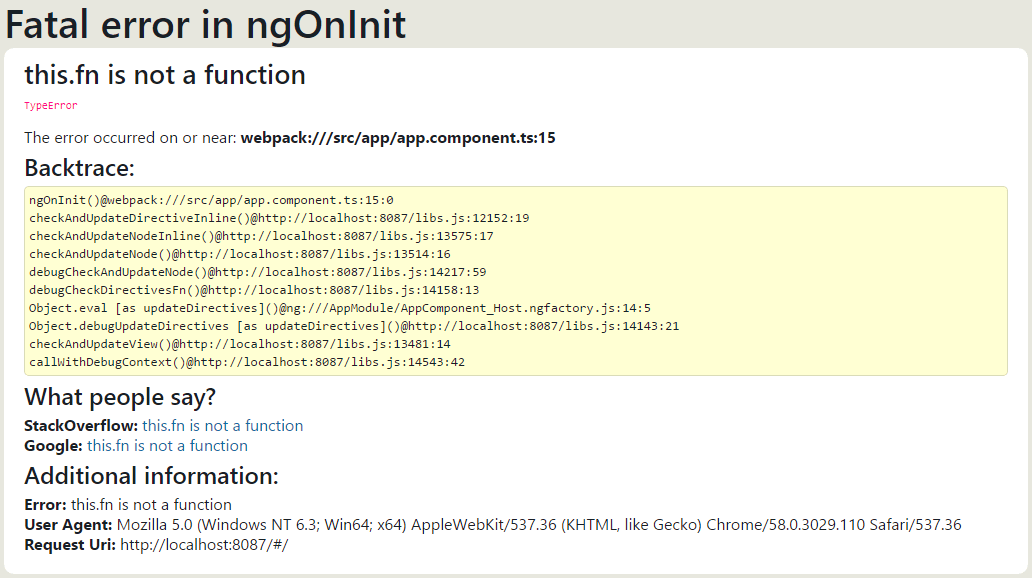Viewport: 1032px width, 578px height.
Task: Open the Google search link for the error
Action: click(165, 445)
